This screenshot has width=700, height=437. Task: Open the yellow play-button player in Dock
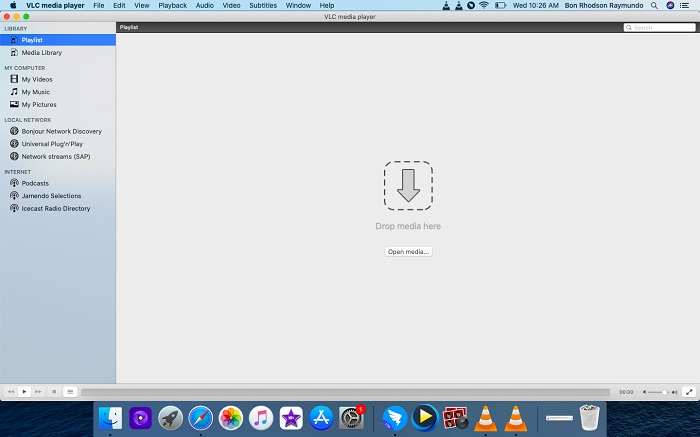click(x=425, y=418)
